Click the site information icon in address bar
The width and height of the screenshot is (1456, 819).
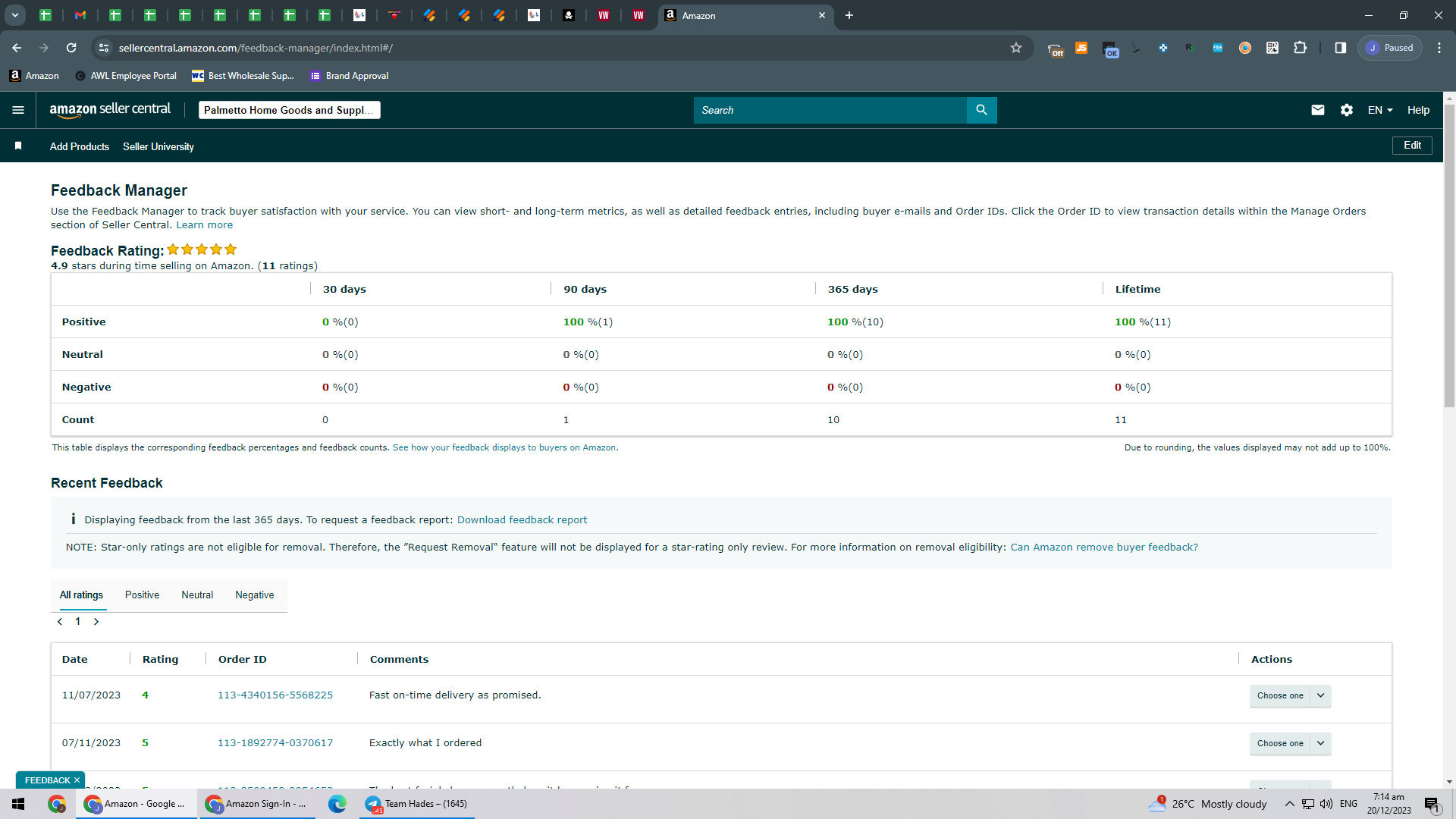coord(104,48)
